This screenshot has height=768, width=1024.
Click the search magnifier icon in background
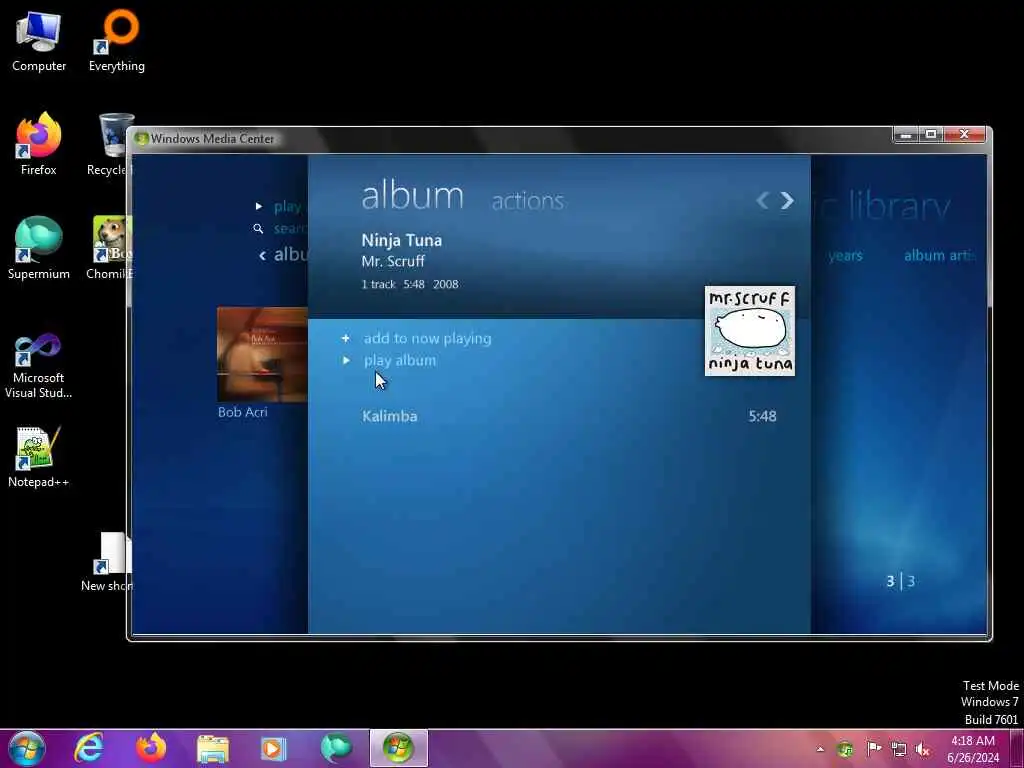pos(258,229)
